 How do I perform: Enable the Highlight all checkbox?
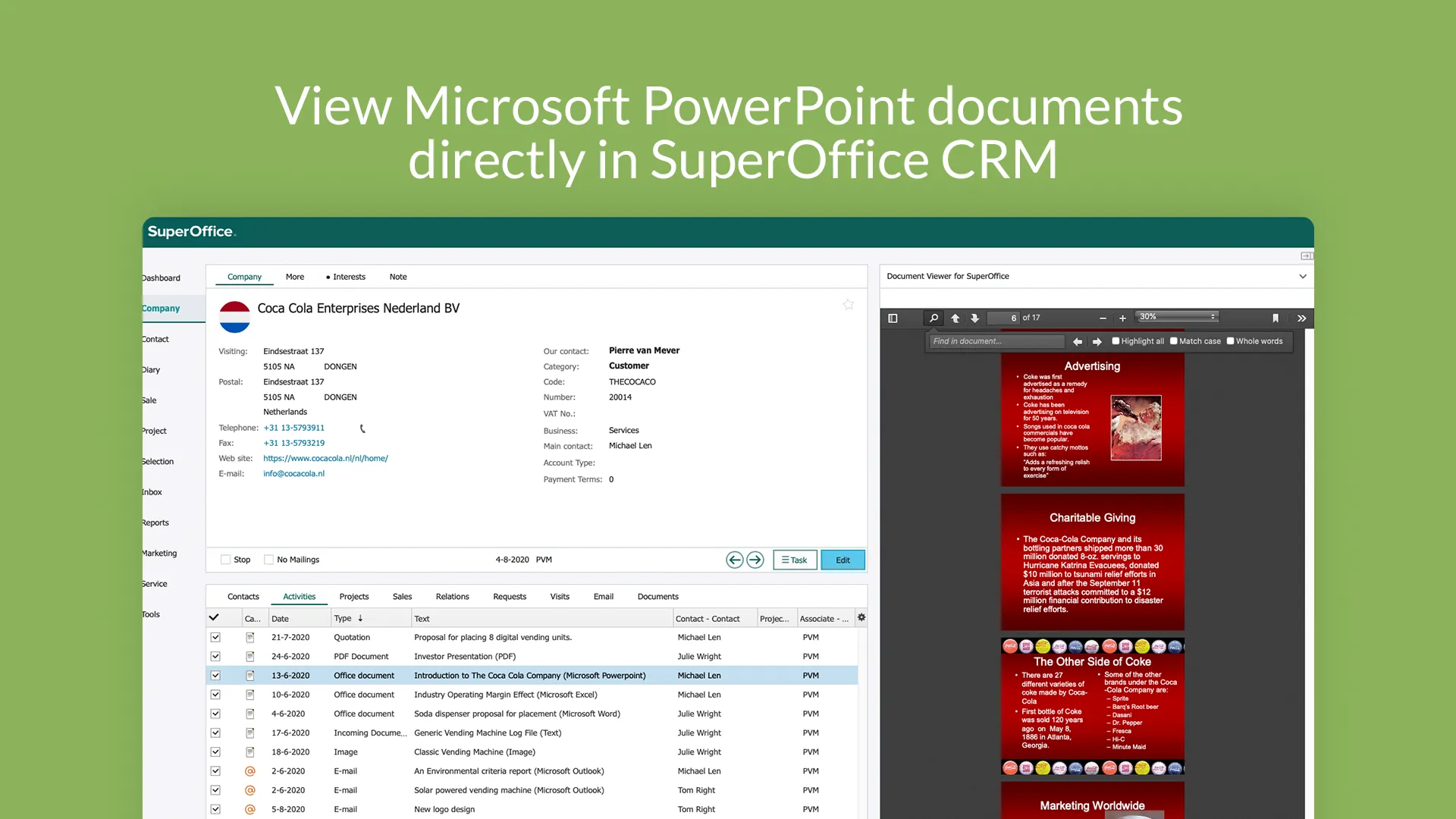point(1116,341)
